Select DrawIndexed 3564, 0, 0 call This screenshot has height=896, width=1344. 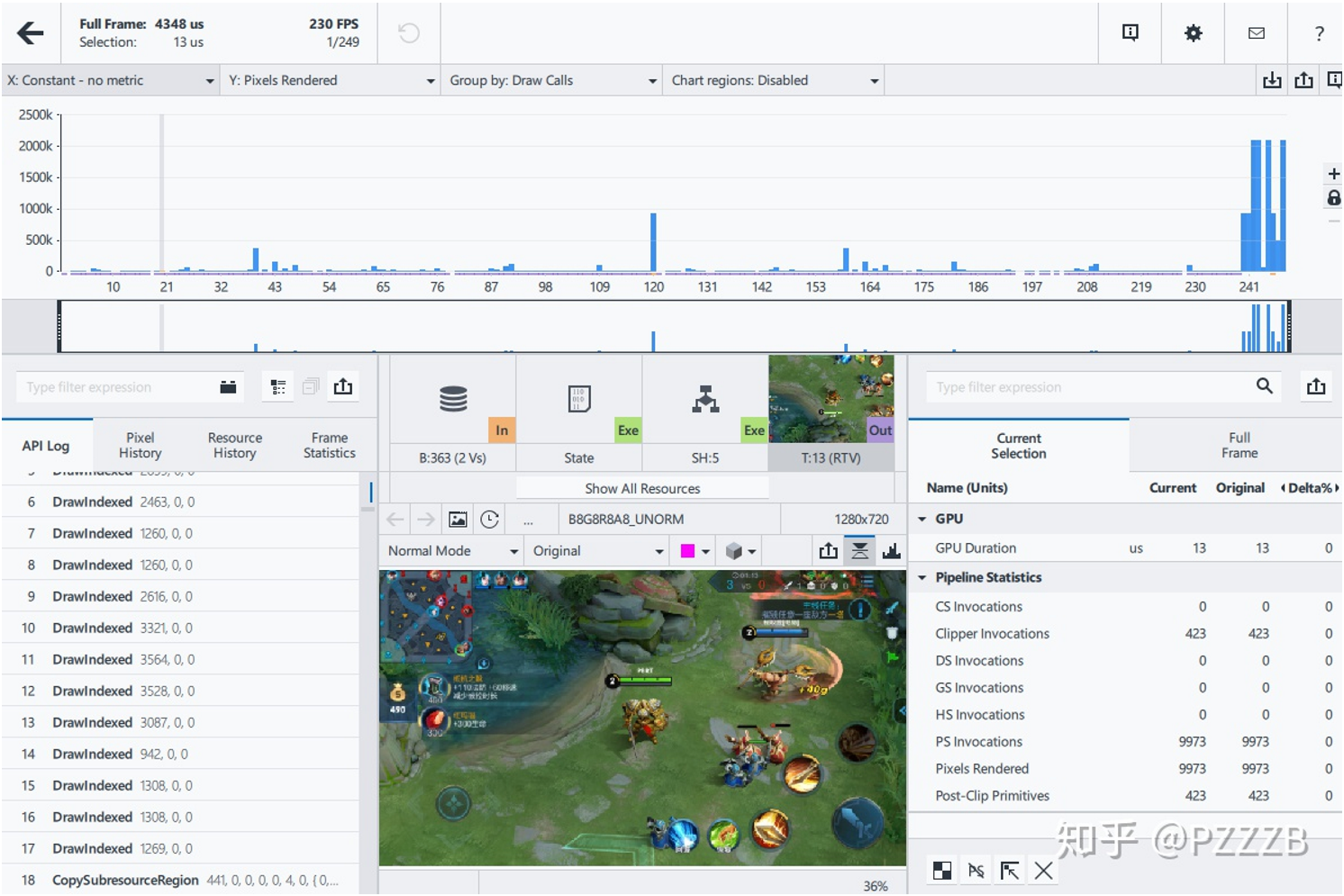coord(180,659)
